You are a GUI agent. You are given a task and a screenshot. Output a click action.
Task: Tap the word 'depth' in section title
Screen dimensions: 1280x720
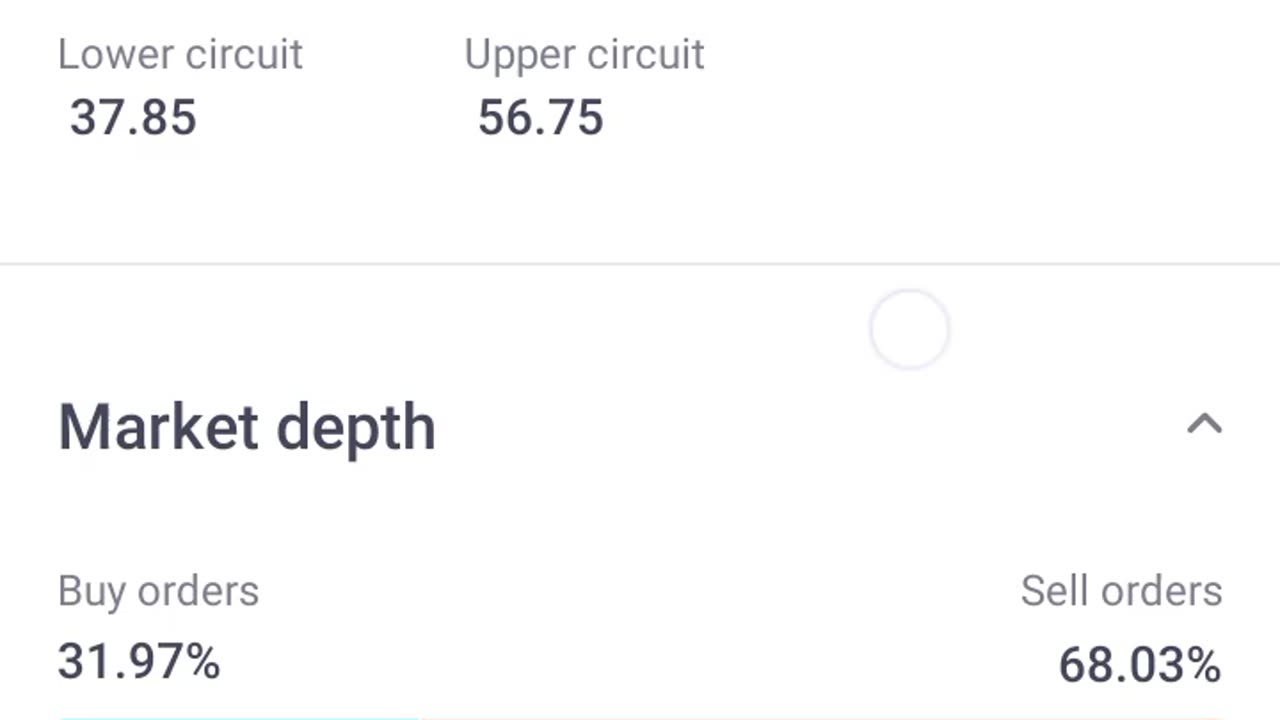(x=355, y=430)
